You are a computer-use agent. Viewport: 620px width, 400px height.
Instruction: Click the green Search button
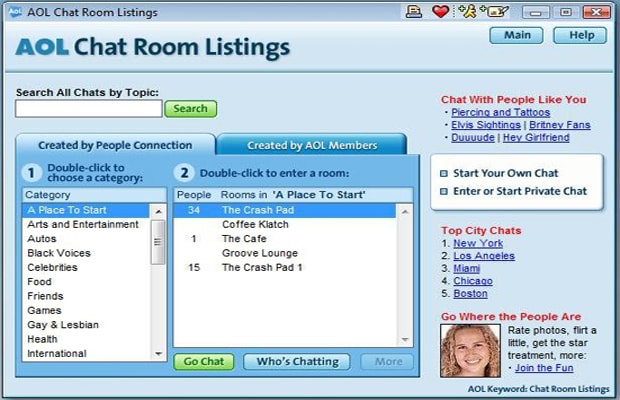191,109
